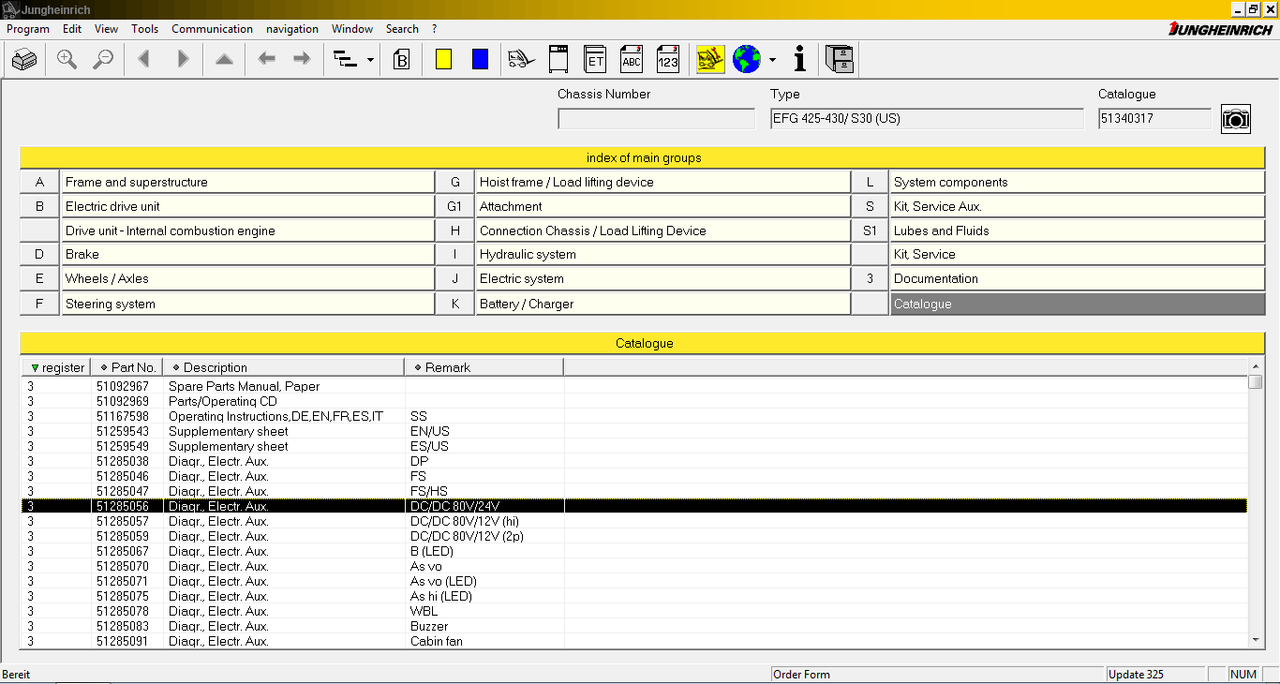Click the page B icon
1280x684 pixels.
tap(402, 60)
